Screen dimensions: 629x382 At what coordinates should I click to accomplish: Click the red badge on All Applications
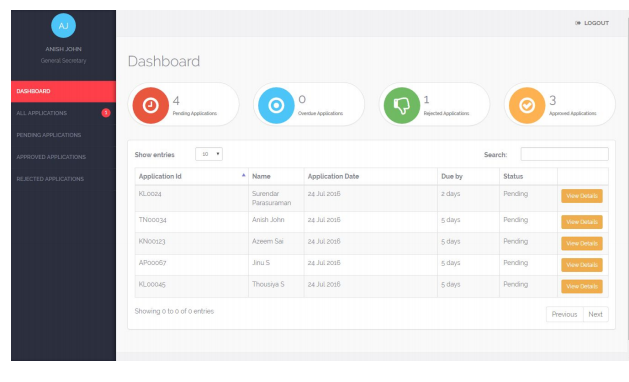point(106,113)
